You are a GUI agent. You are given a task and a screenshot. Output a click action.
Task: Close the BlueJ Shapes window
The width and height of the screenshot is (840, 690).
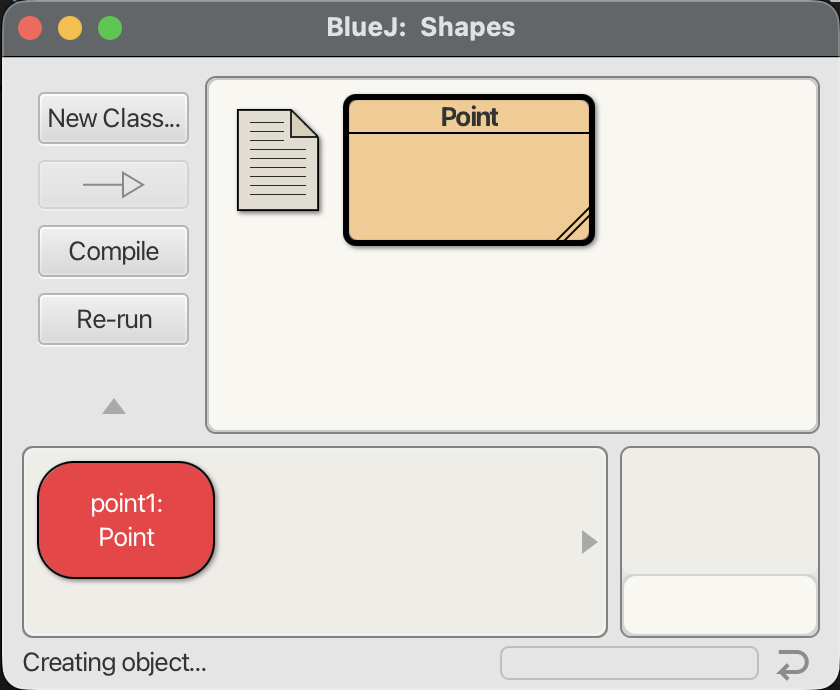click(30, 27)
